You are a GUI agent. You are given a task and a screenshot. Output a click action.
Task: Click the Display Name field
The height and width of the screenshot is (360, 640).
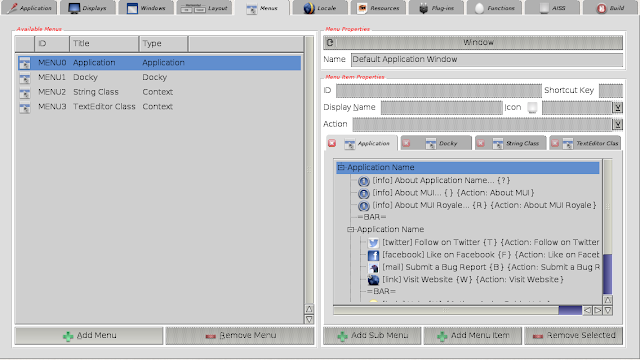coord(441,107)
